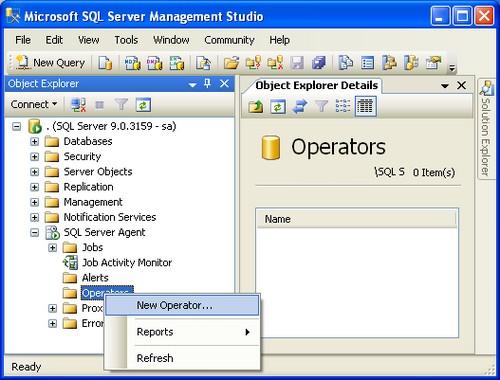Open the Help menu
The width and height of the screenshot is (500, 380).
[x=279, y=40]
